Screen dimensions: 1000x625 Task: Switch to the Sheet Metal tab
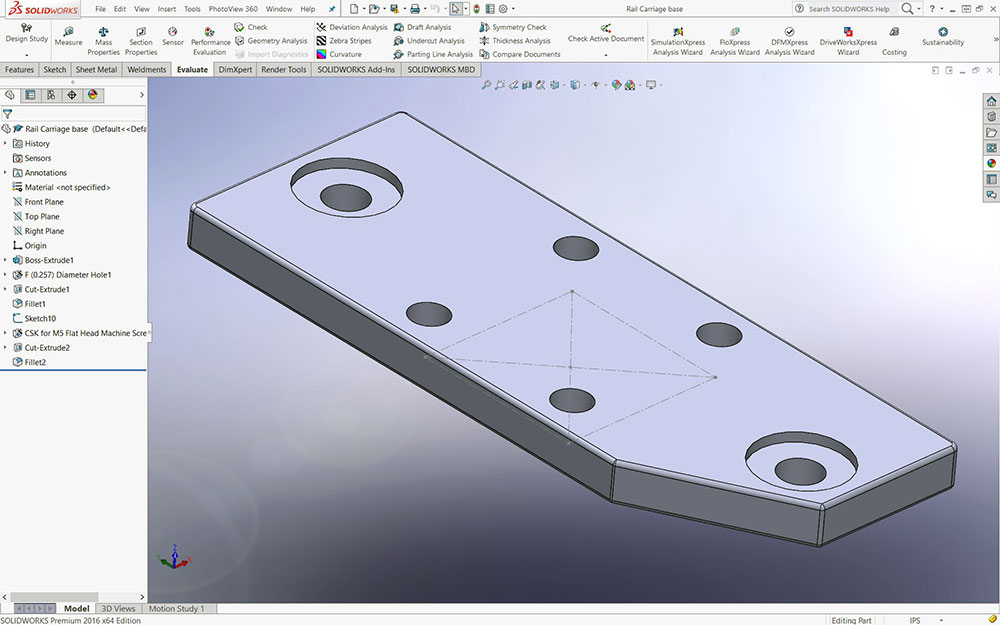pyautogui.click(x=96, y=70)
